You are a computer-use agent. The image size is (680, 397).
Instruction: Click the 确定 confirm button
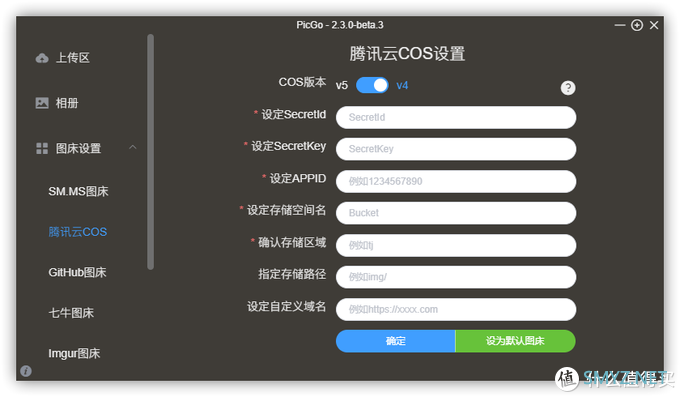click(x=396, y=341)
